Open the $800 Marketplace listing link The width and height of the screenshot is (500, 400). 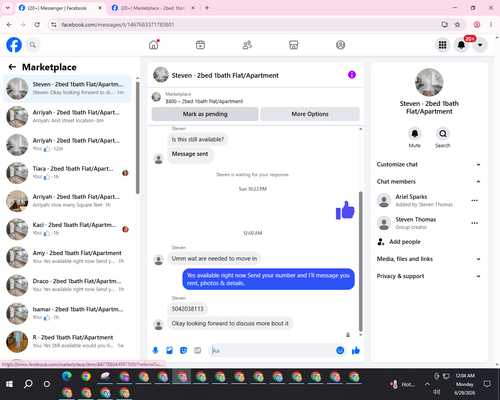[204, 101]
